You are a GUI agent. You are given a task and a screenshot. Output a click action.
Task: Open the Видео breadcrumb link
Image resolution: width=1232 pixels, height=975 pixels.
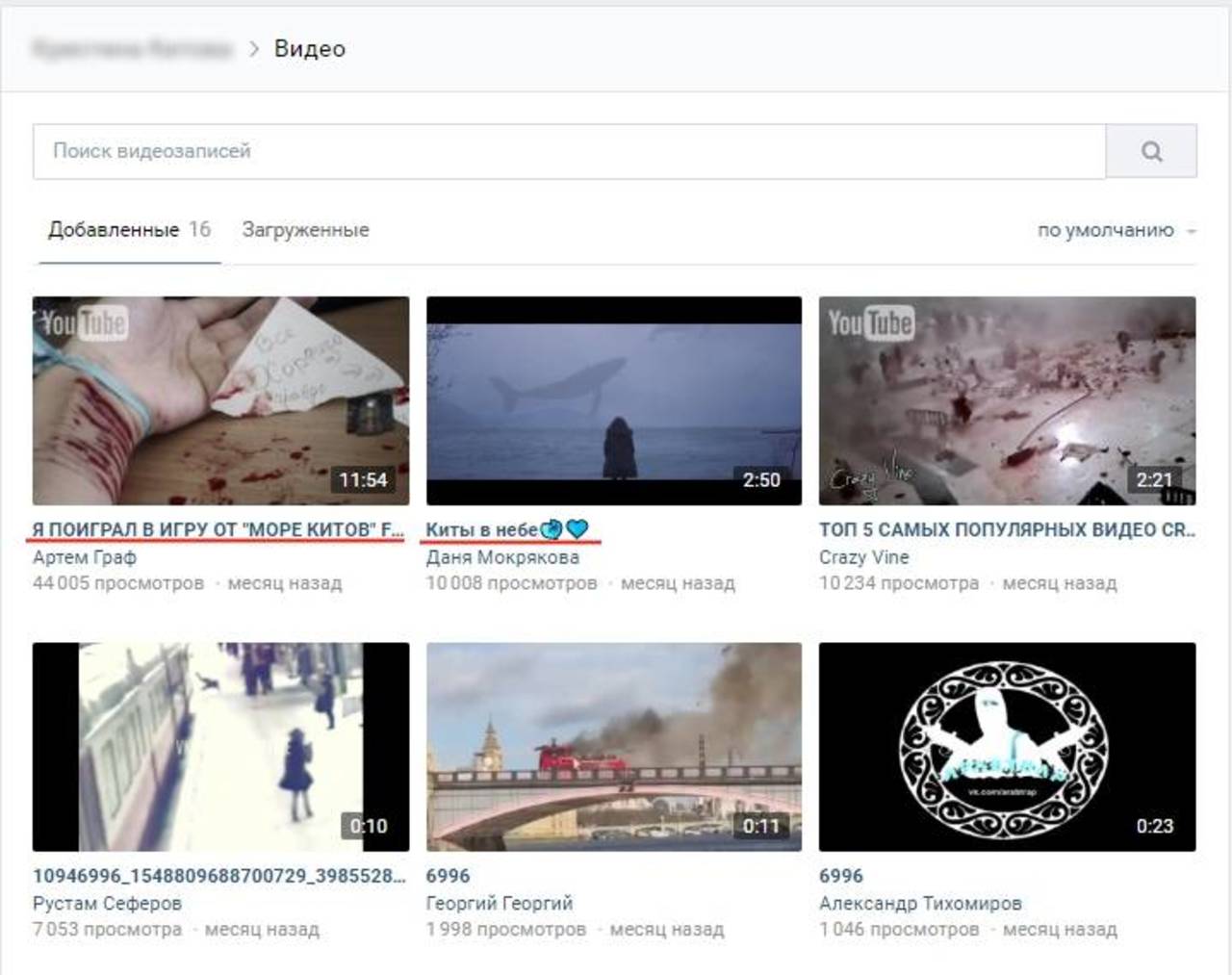(310, 49)
